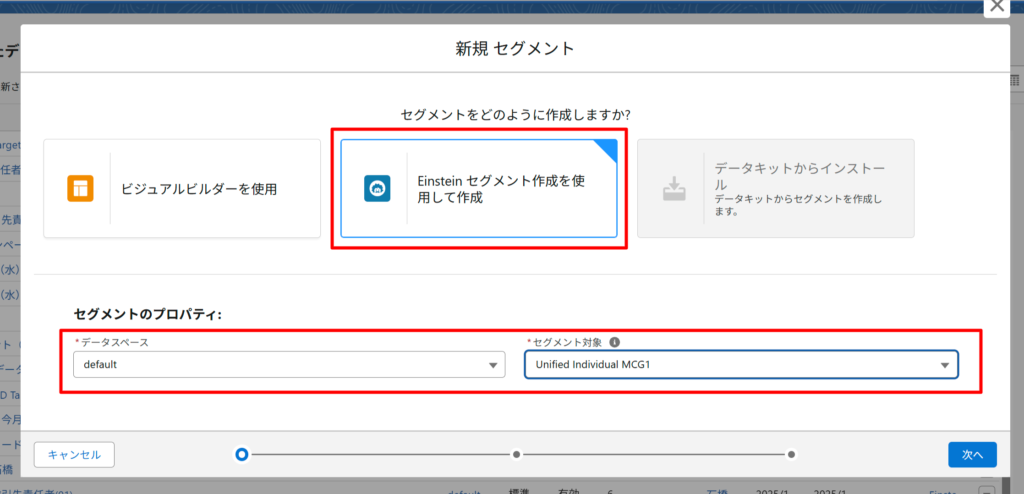The image size is (1024, 494).
Task: Click the セグメントのプロパティ: heading
Action: [148, 314]
